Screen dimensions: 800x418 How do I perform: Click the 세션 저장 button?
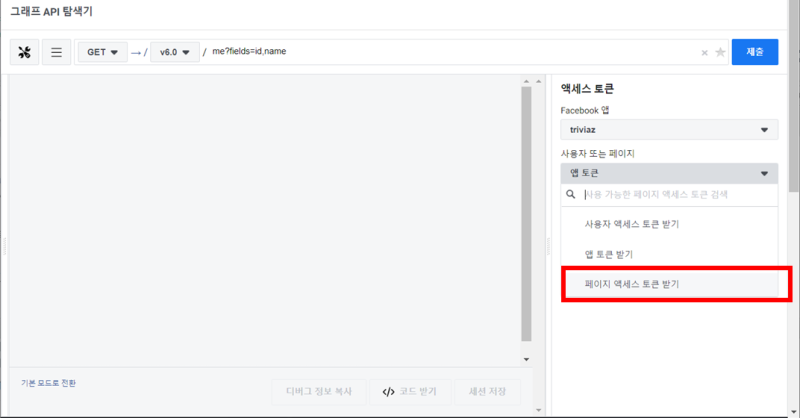[x=487, y=391]
